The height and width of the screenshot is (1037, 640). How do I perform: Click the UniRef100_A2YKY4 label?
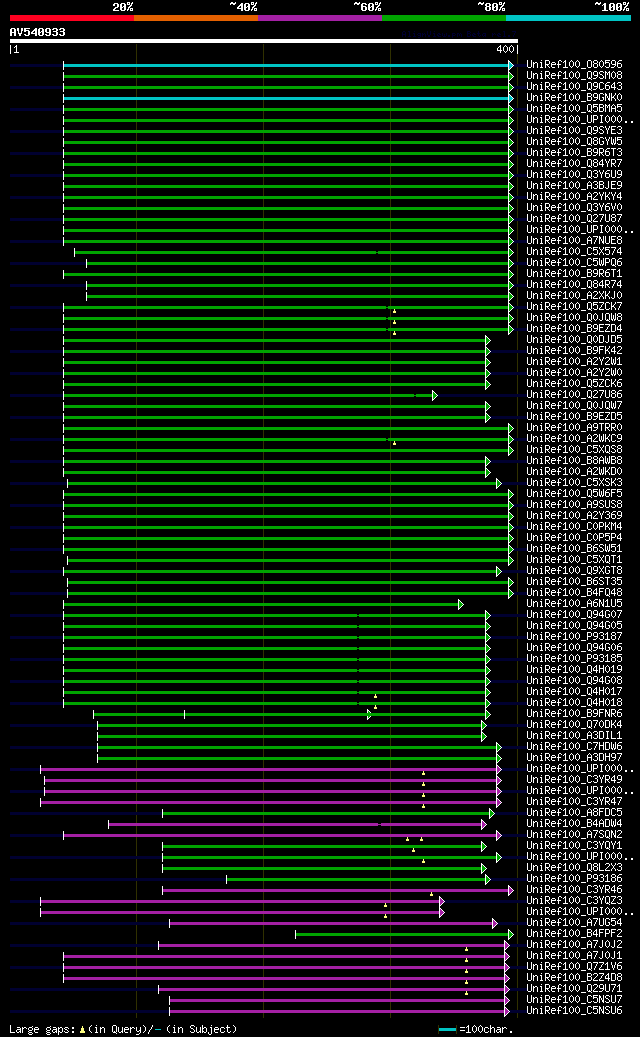(574, 196)
